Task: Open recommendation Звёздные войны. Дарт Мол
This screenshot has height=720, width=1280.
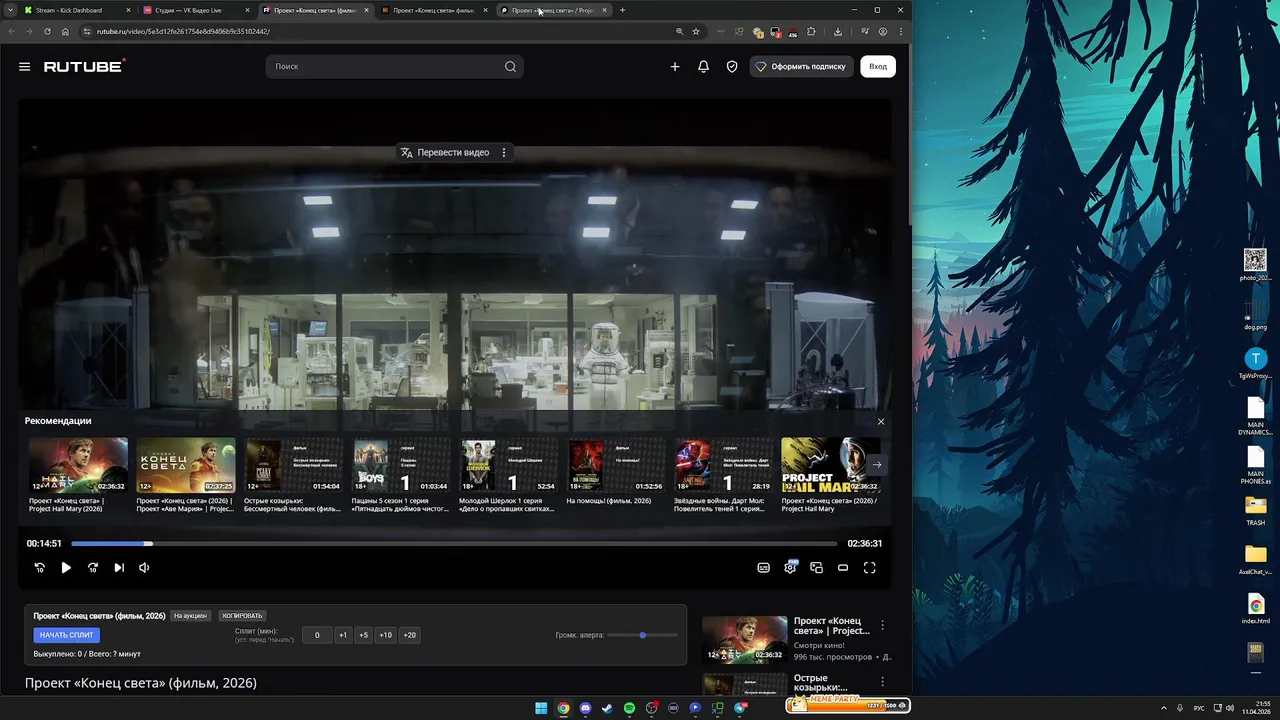Action: pyautogui.click(x=724, y=475)
